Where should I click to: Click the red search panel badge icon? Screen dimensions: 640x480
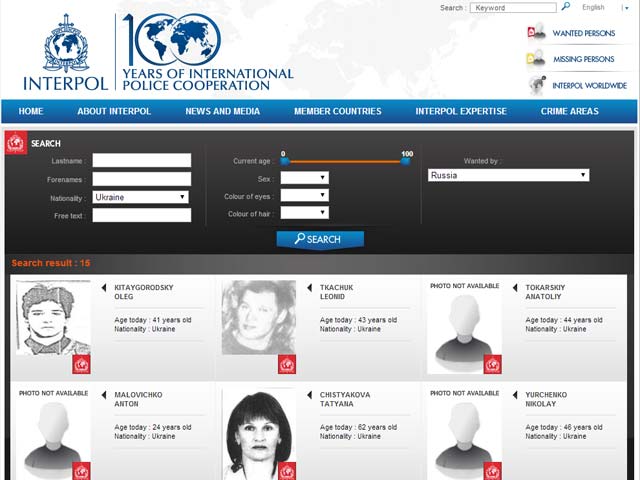[16, 143]
